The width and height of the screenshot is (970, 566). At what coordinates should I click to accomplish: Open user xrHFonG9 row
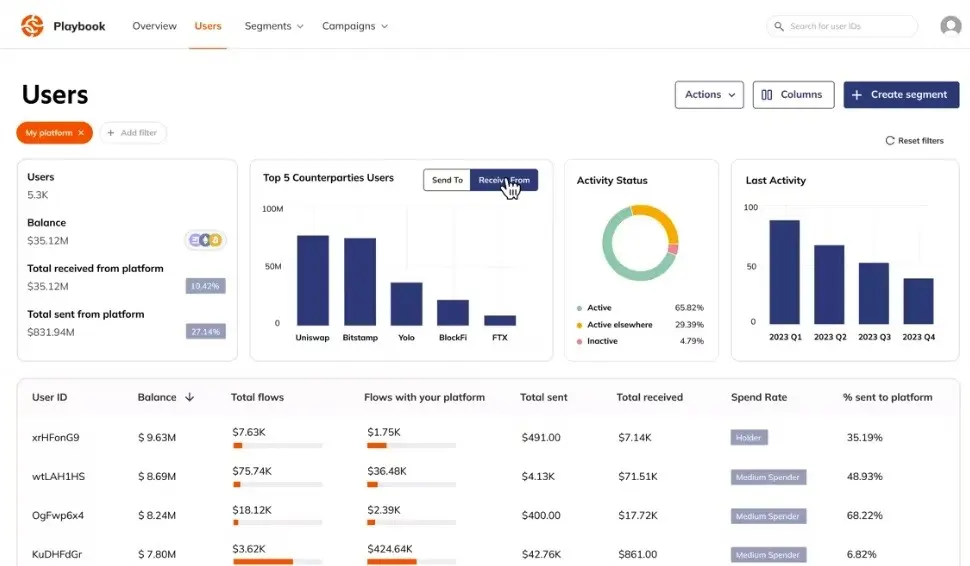click(x=56, y=437)
